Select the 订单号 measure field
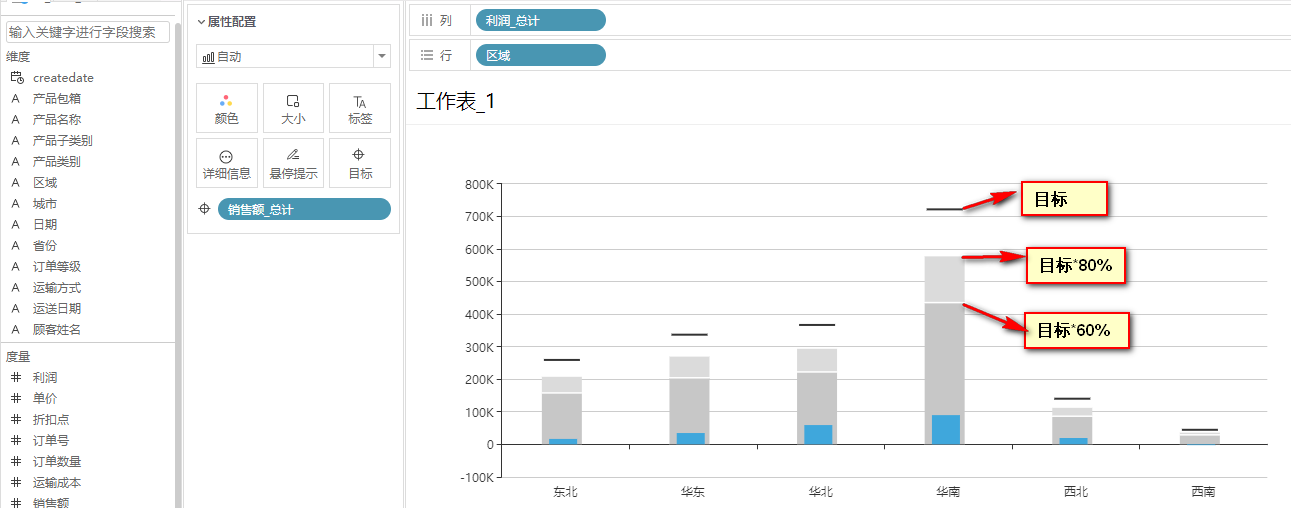1291x508 pixels. (51, 440)
